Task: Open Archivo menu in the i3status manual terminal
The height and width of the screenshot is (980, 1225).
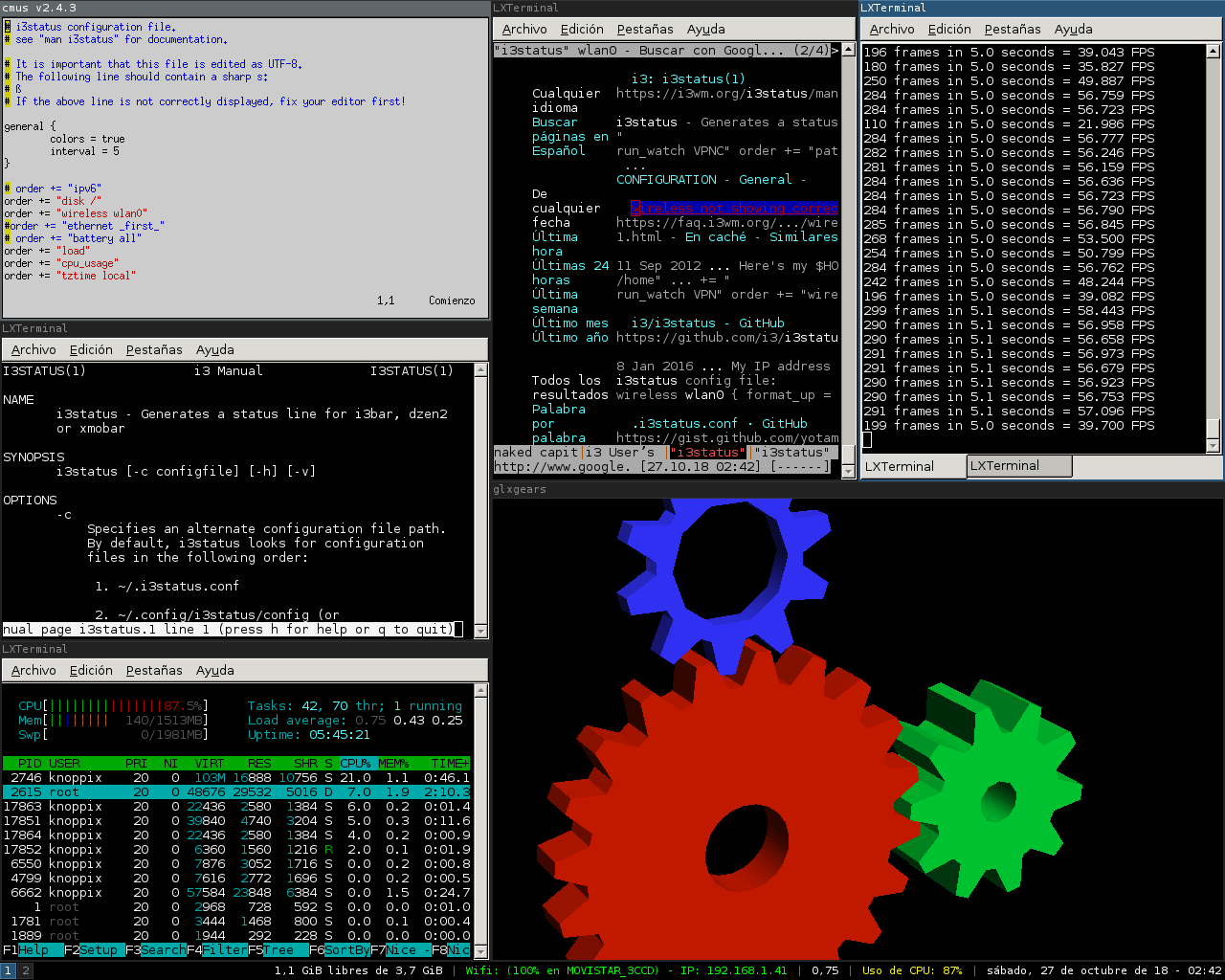Action: [x=34, y=350]
